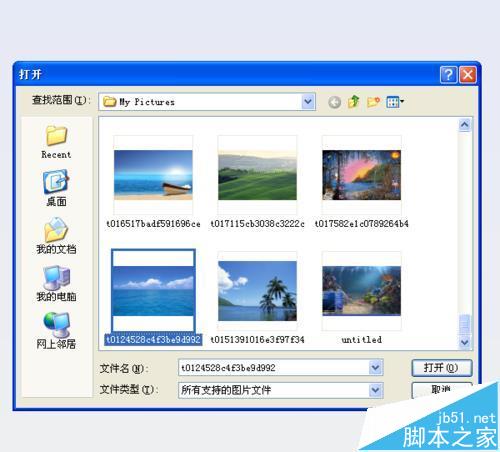Image resolution: width=500 pixels, height=452 pixels.
Task: Click the scrollbar up arrow
Action: (x=465, y=125)
